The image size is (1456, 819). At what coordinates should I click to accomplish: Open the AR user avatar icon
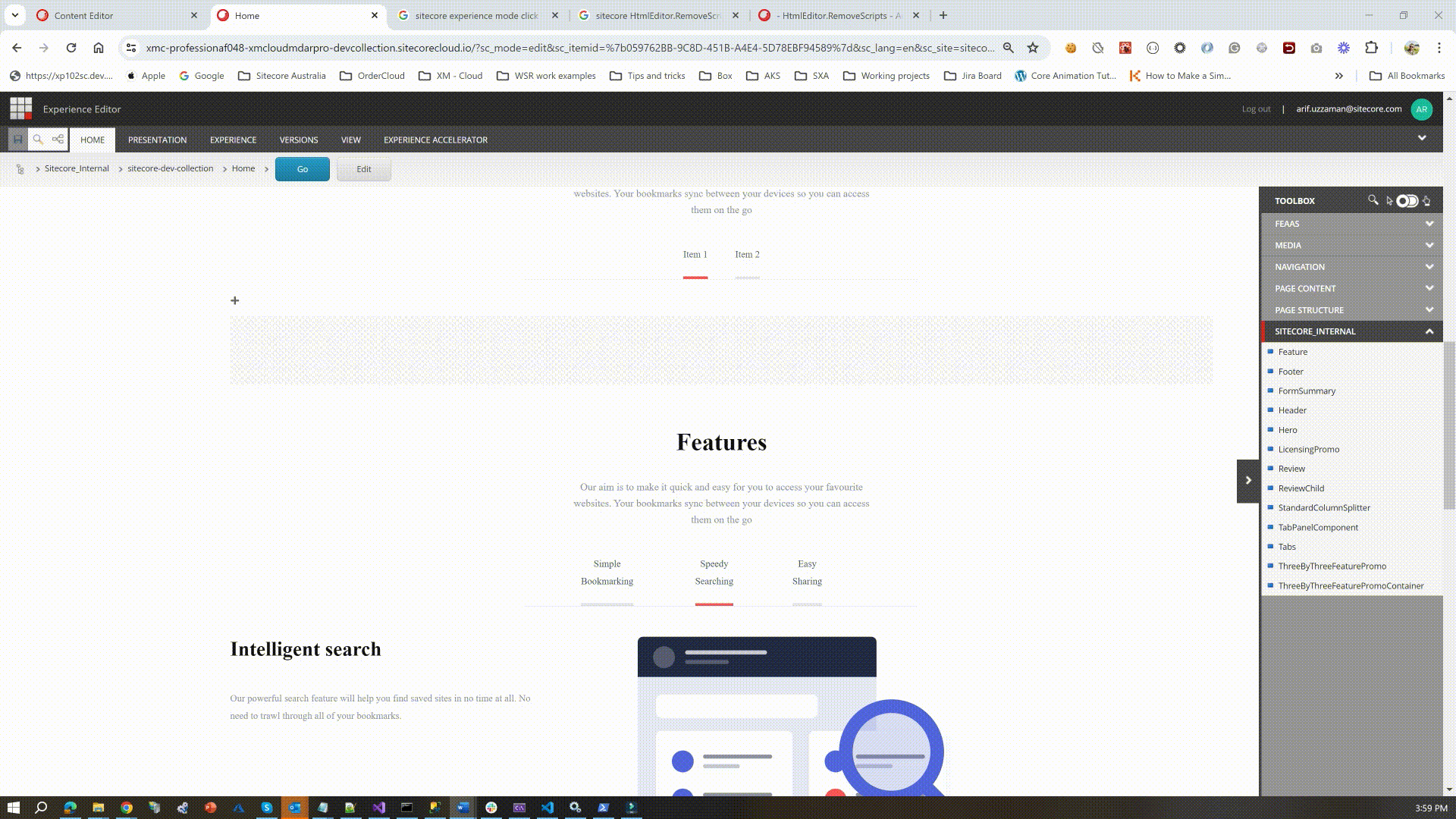1422,108
